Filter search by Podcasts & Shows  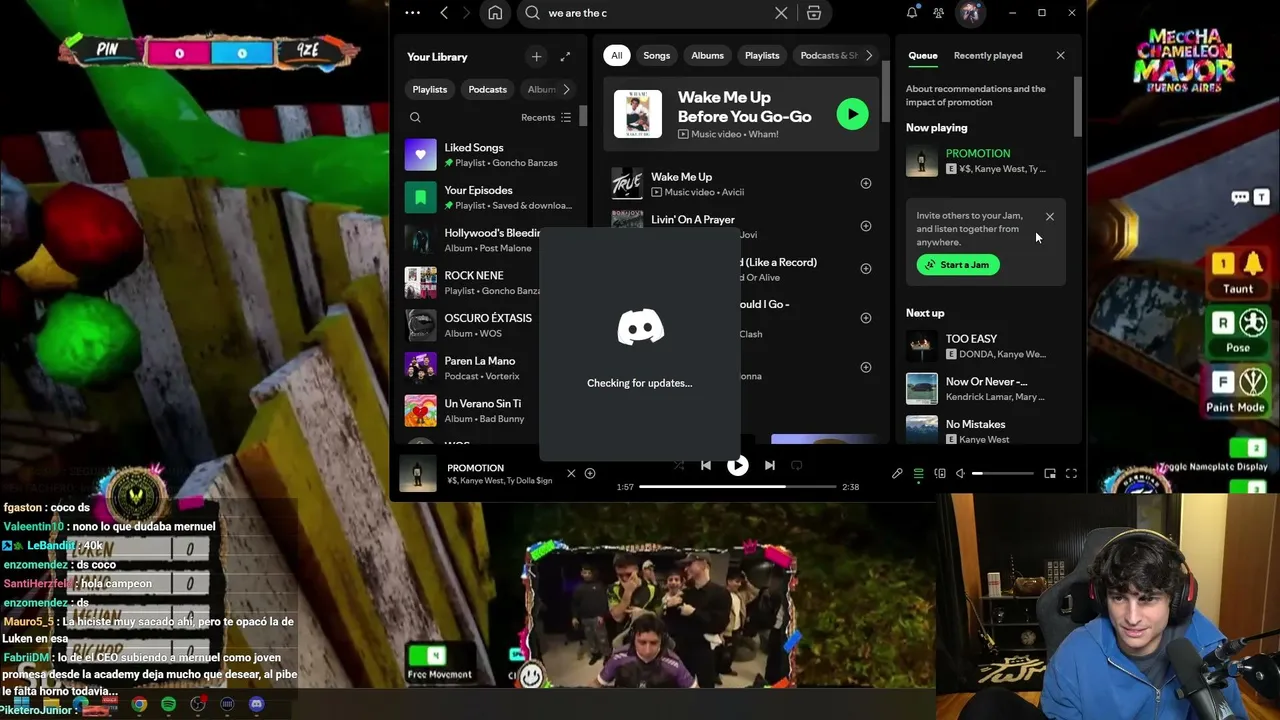click(x=826, y=56)
